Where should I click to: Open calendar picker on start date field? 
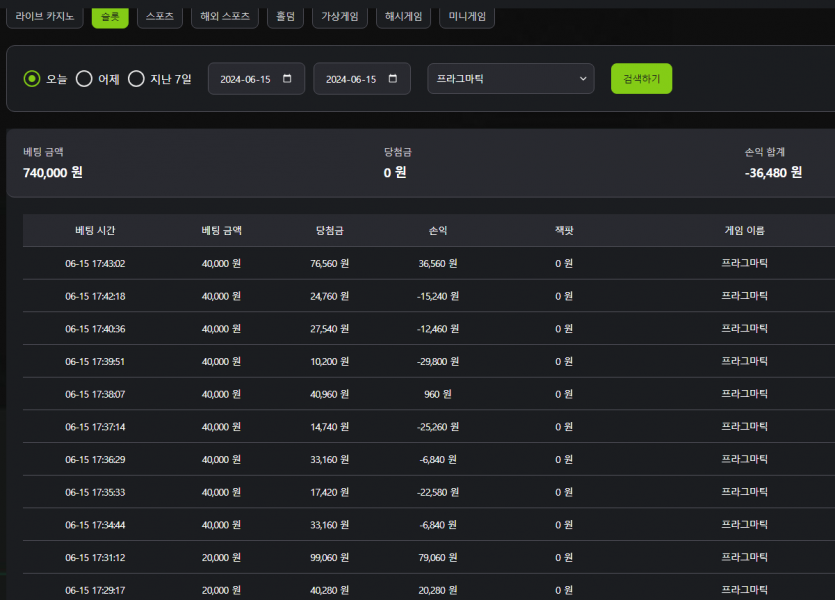click(x=287, y=79)
